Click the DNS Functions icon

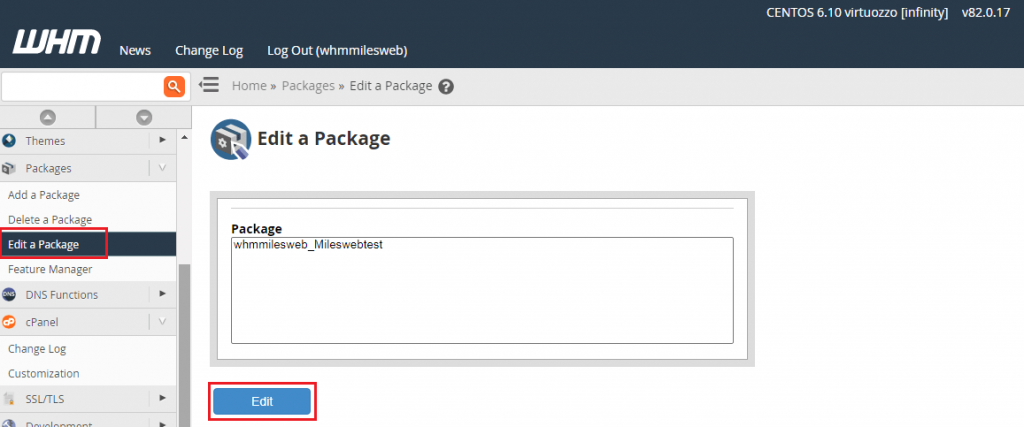[x=9, y=294]
